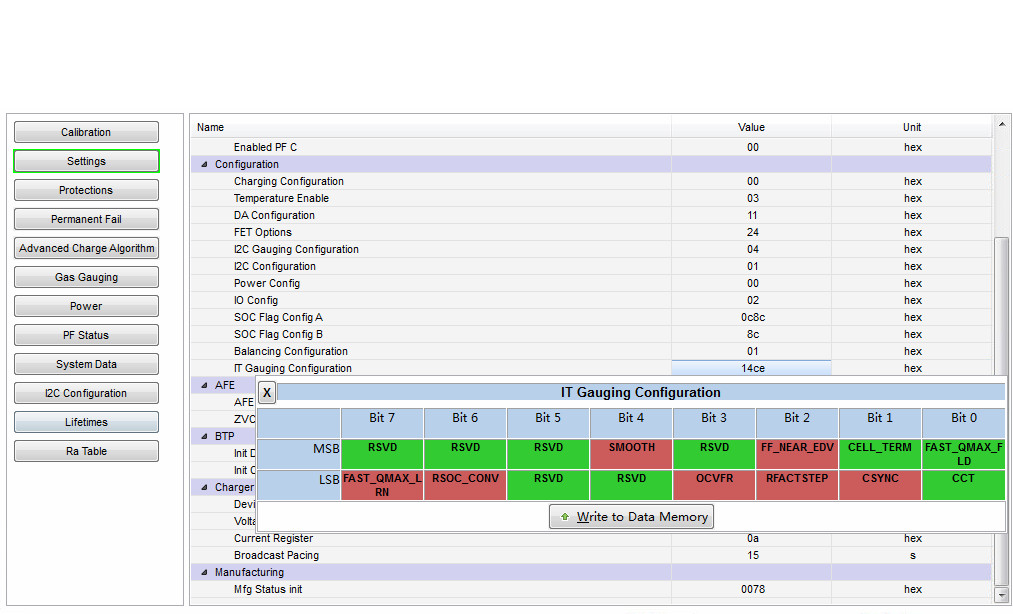Image resolution: width=1013 pixels, height=614 pixels.
Task: Select the Settings section button
Action: (86, 161)
